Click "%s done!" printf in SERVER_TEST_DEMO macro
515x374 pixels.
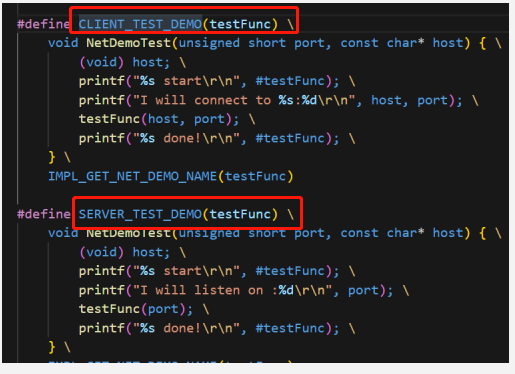coord(209,328)
